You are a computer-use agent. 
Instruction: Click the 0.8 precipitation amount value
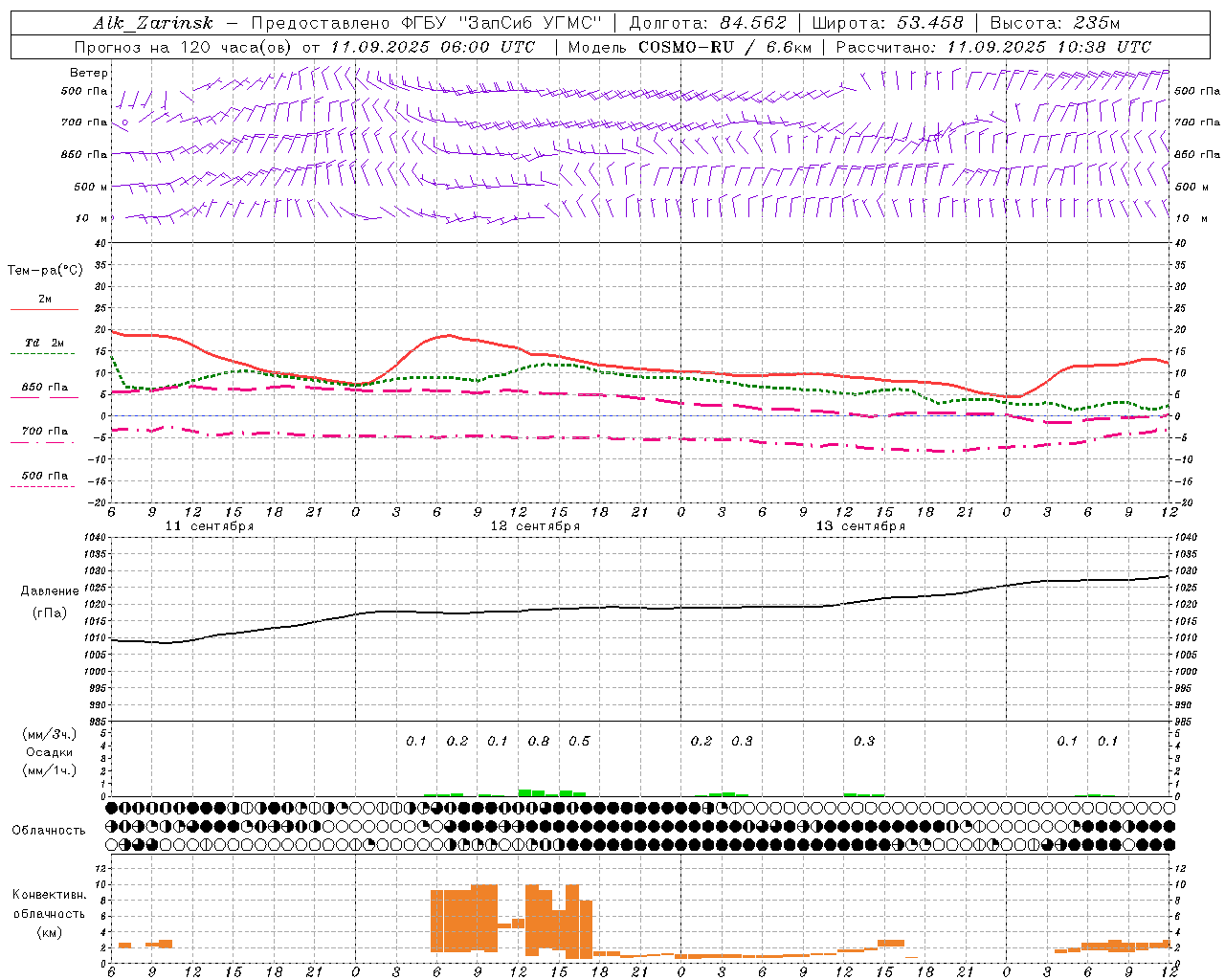click(539, 742)
